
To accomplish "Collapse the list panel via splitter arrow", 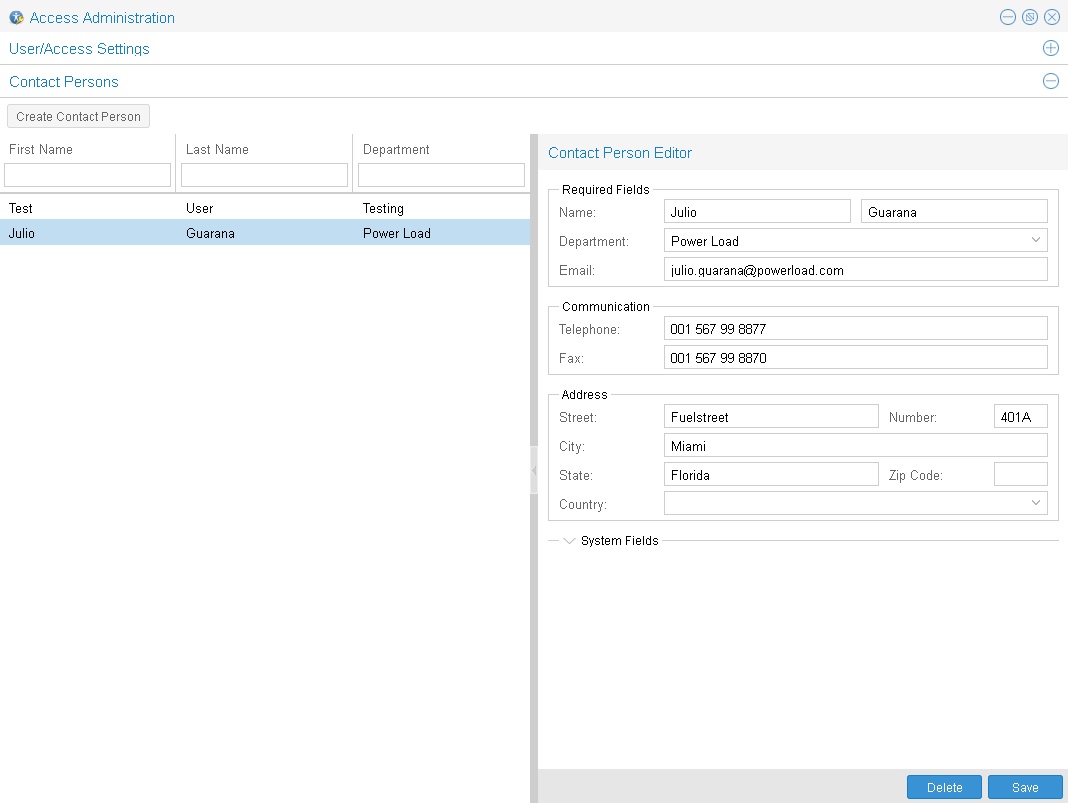I will [x=534, y=470].
